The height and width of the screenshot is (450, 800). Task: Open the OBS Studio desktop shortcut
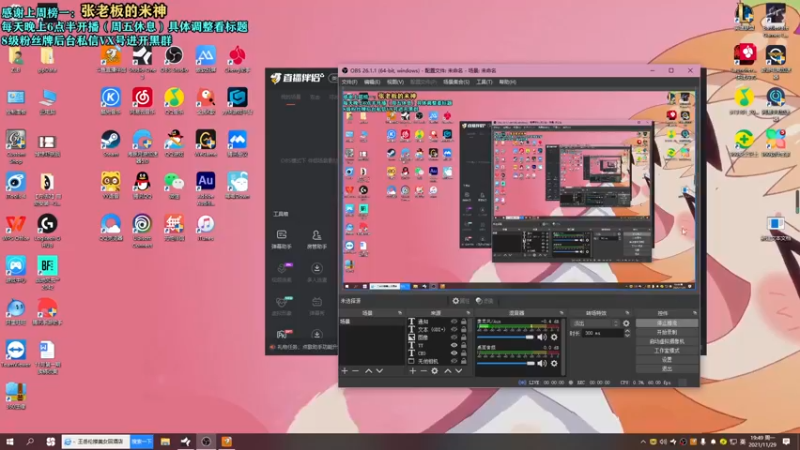point(174,59)
